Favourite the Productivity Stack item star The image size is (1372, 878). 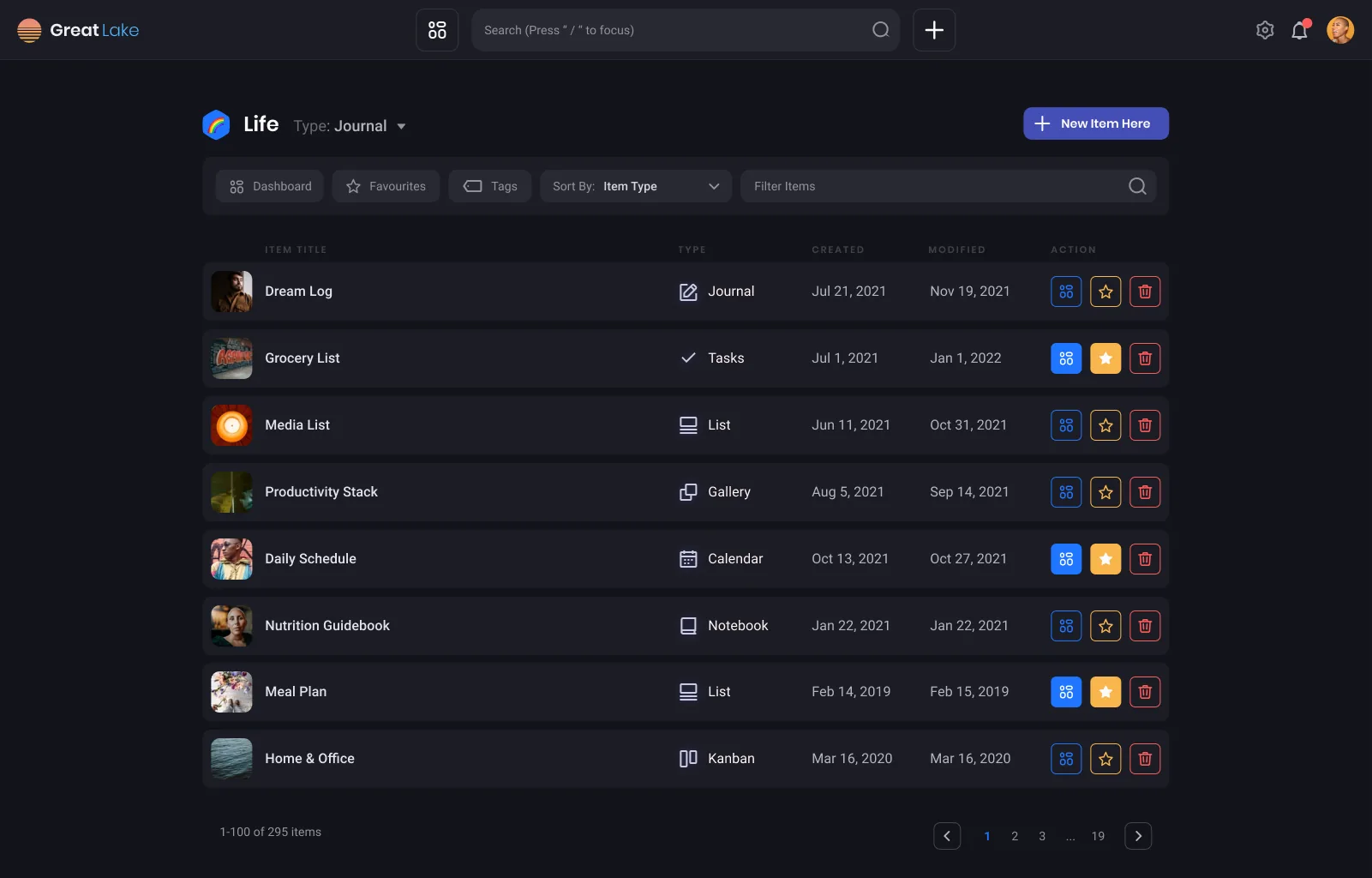pos(1105,492)
